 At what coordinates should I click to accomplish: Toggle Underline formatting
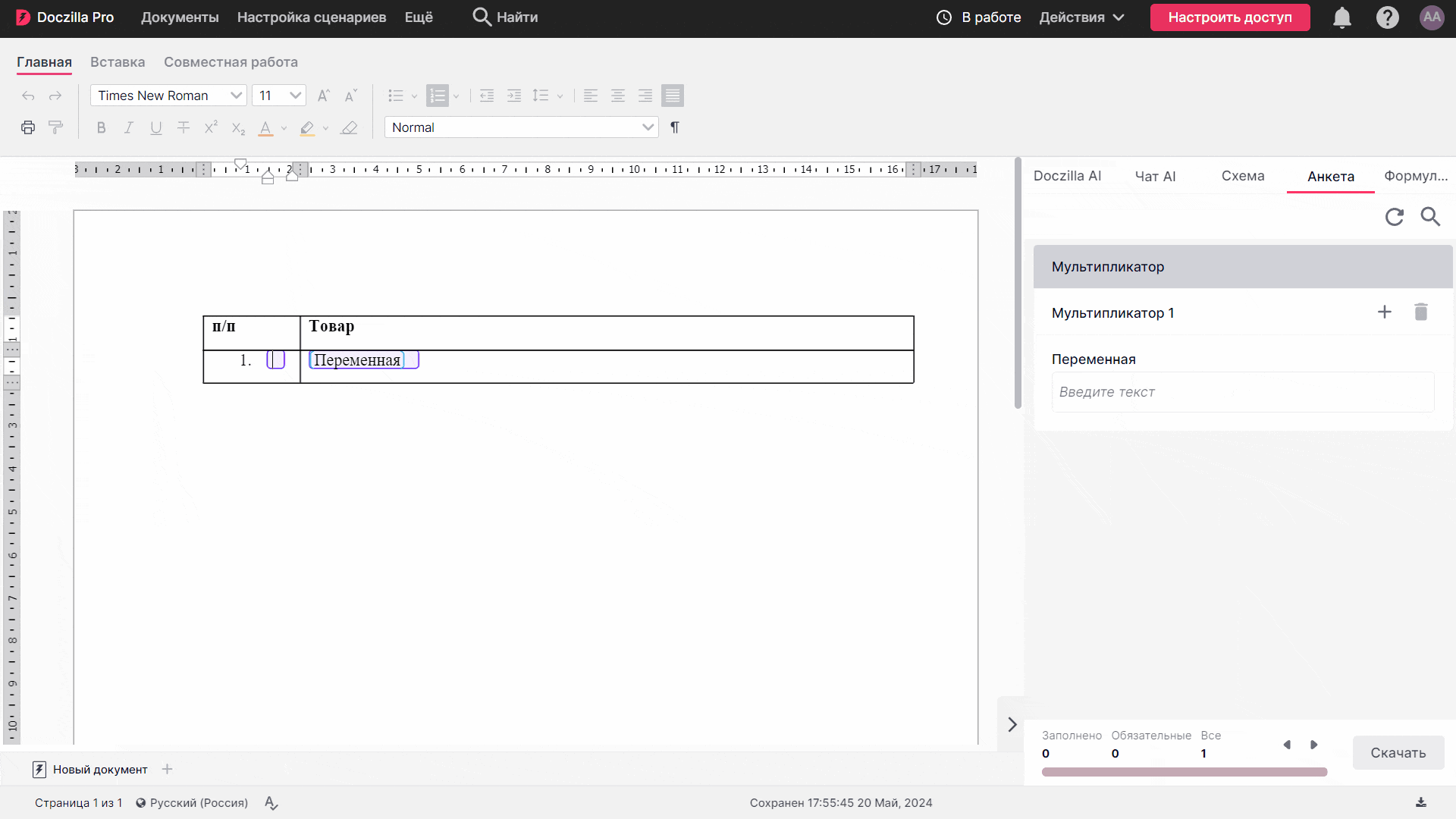pos(156,127)
